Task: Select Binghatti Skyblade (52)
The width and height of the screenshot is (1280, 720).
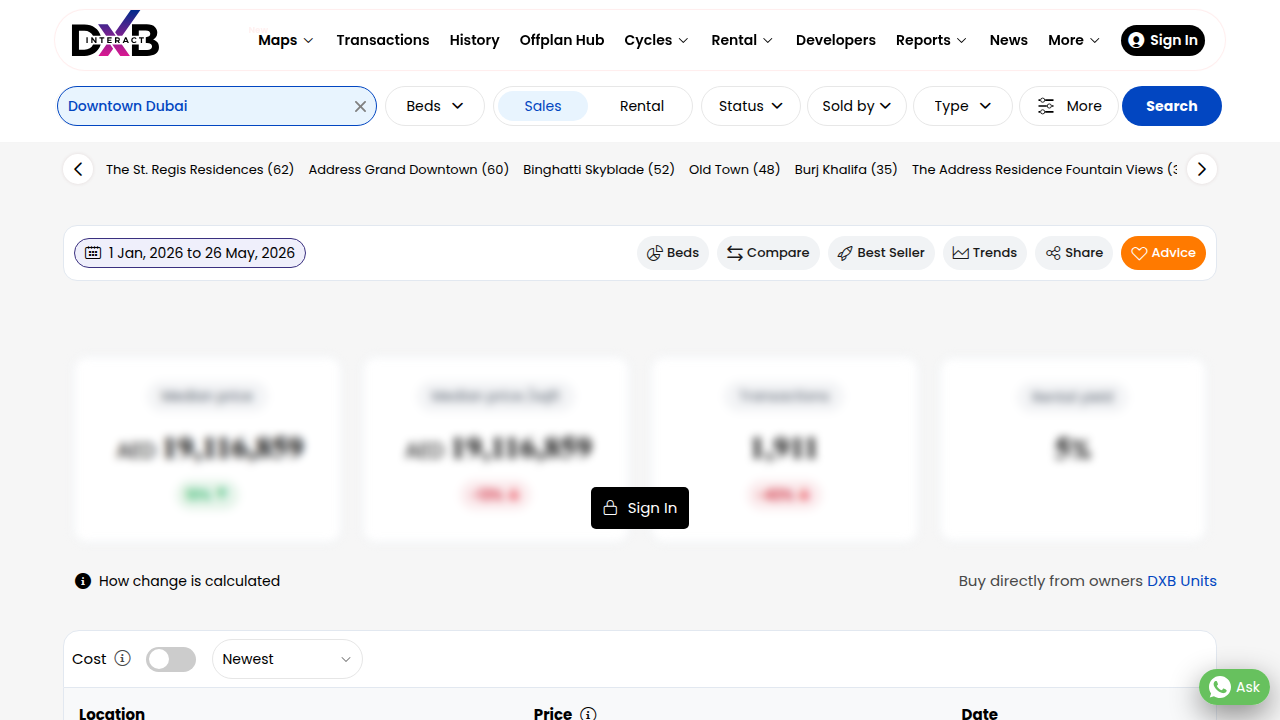Action: [x=599, y=170]
